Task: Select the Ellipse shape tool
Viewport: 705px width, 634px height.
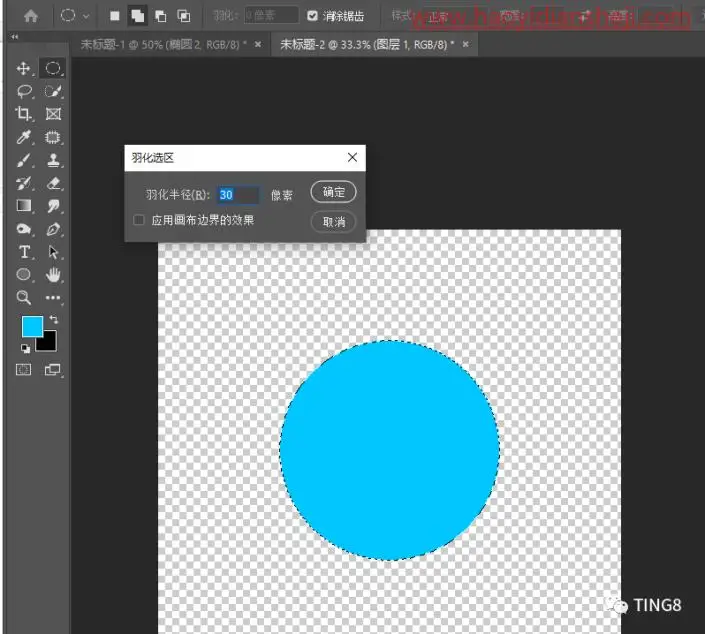Action: (x=23, y=274)
